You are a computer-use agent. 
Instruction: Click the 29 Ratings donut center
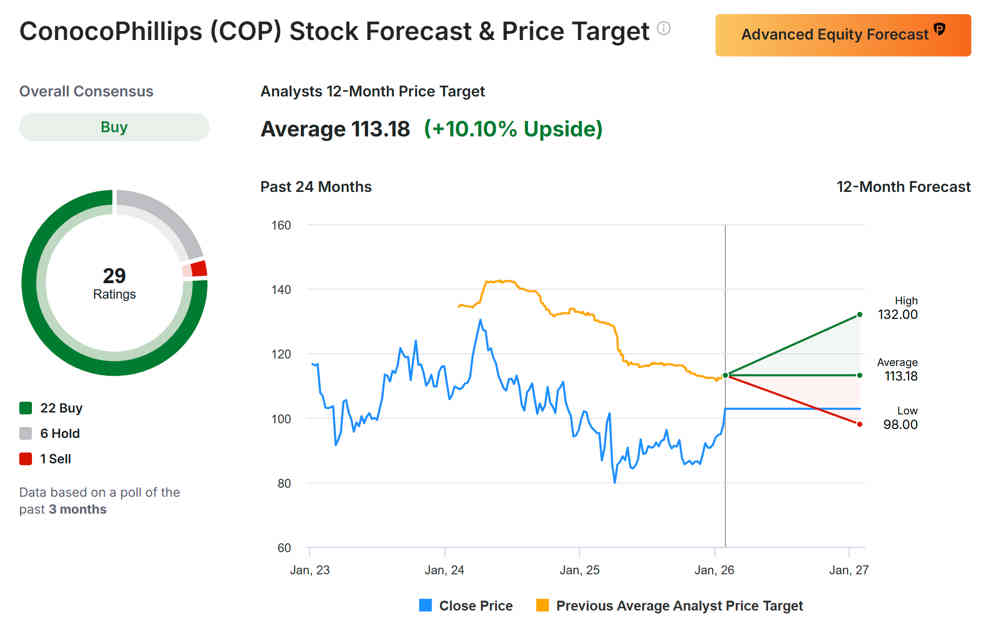tap(114, 283)
